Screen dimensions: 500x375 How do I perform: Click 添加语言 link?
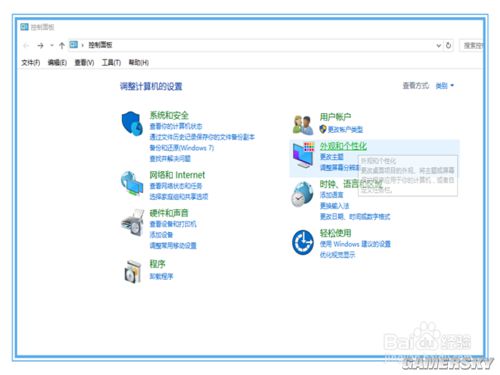(x=331, y=194)
